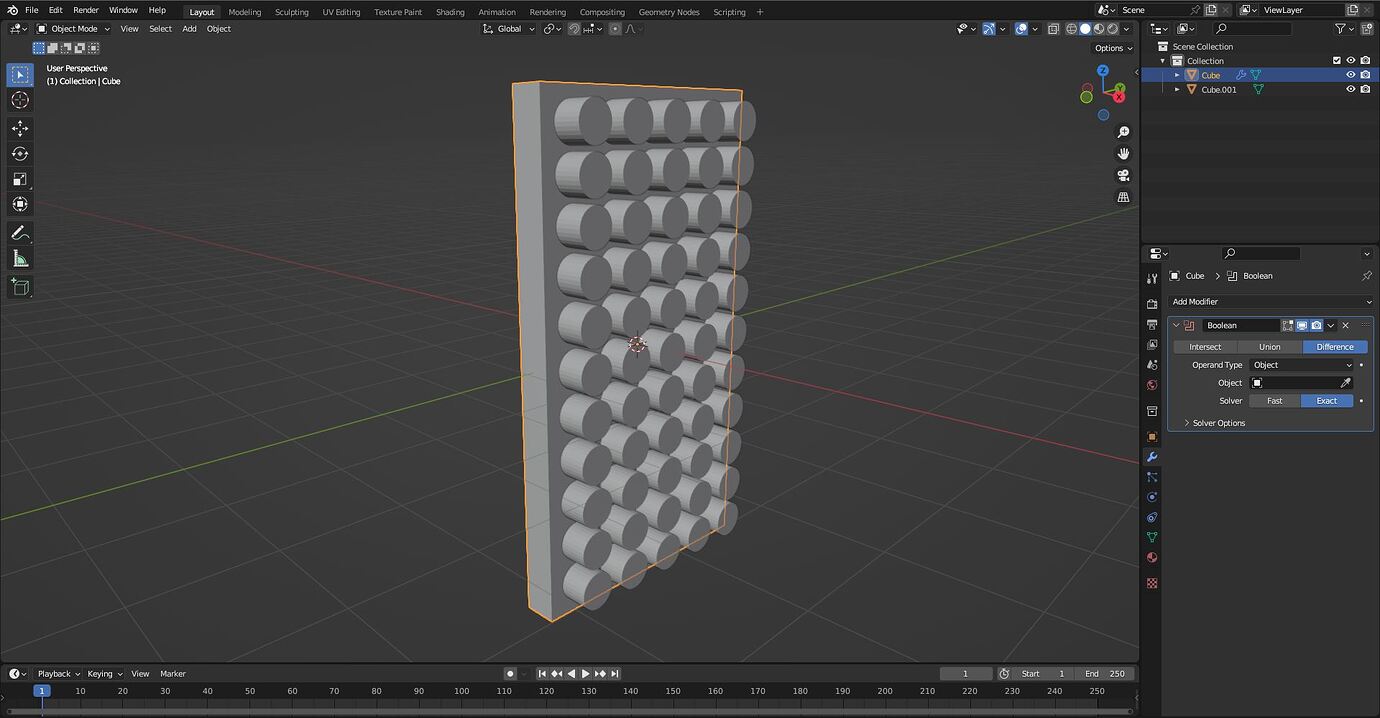Open the Output properties tab
The image size is (1380, 718).
tap(1152, 324)
